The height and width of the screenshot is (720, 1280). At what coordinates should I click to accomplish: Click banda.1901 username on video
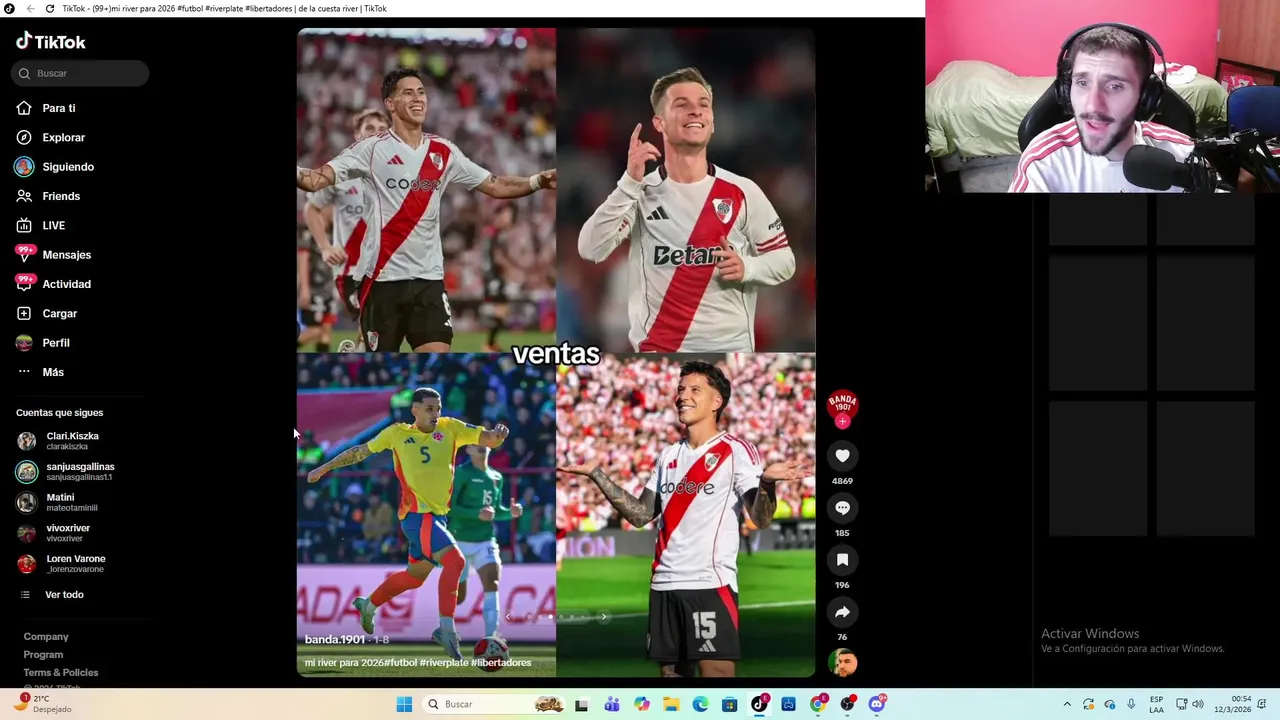[334, 639]
